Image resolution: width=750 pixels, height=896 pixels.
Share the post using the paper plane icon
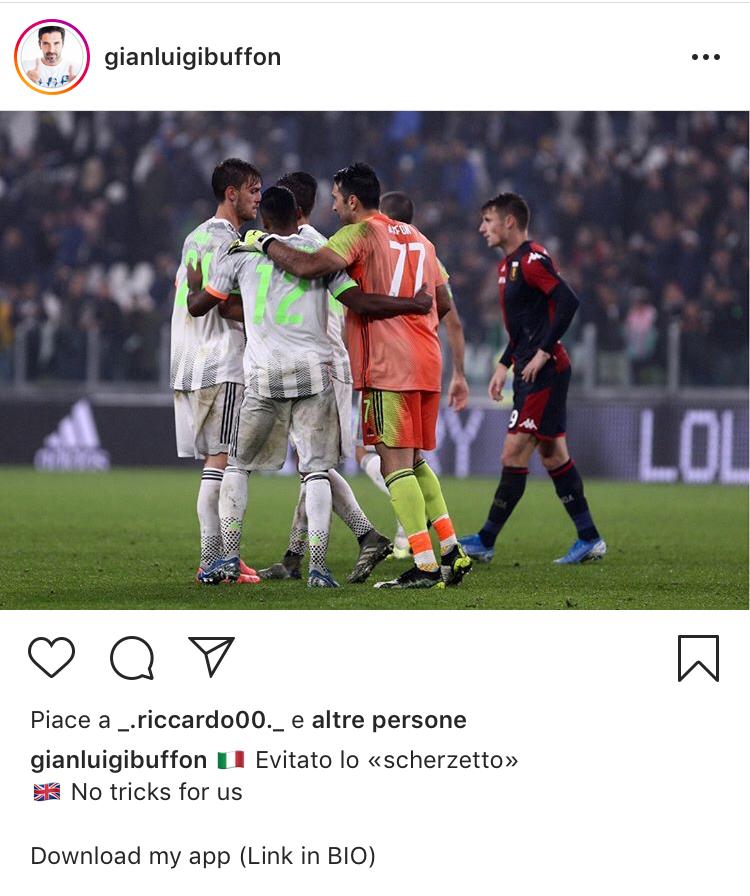[212, 657]
